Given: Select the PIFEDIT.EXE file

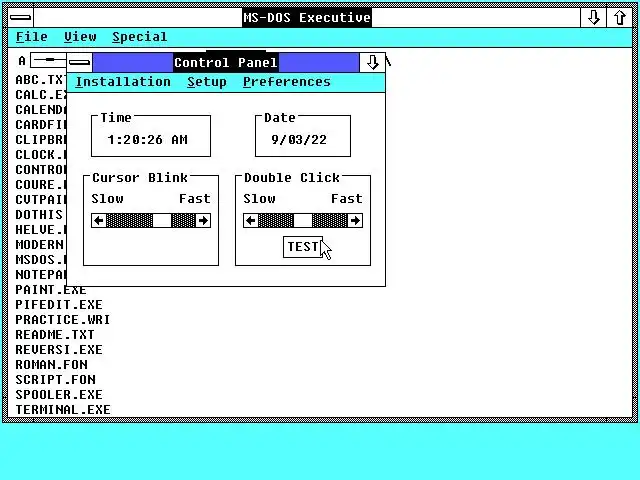Looking at the screenshot, I should 59,305.
